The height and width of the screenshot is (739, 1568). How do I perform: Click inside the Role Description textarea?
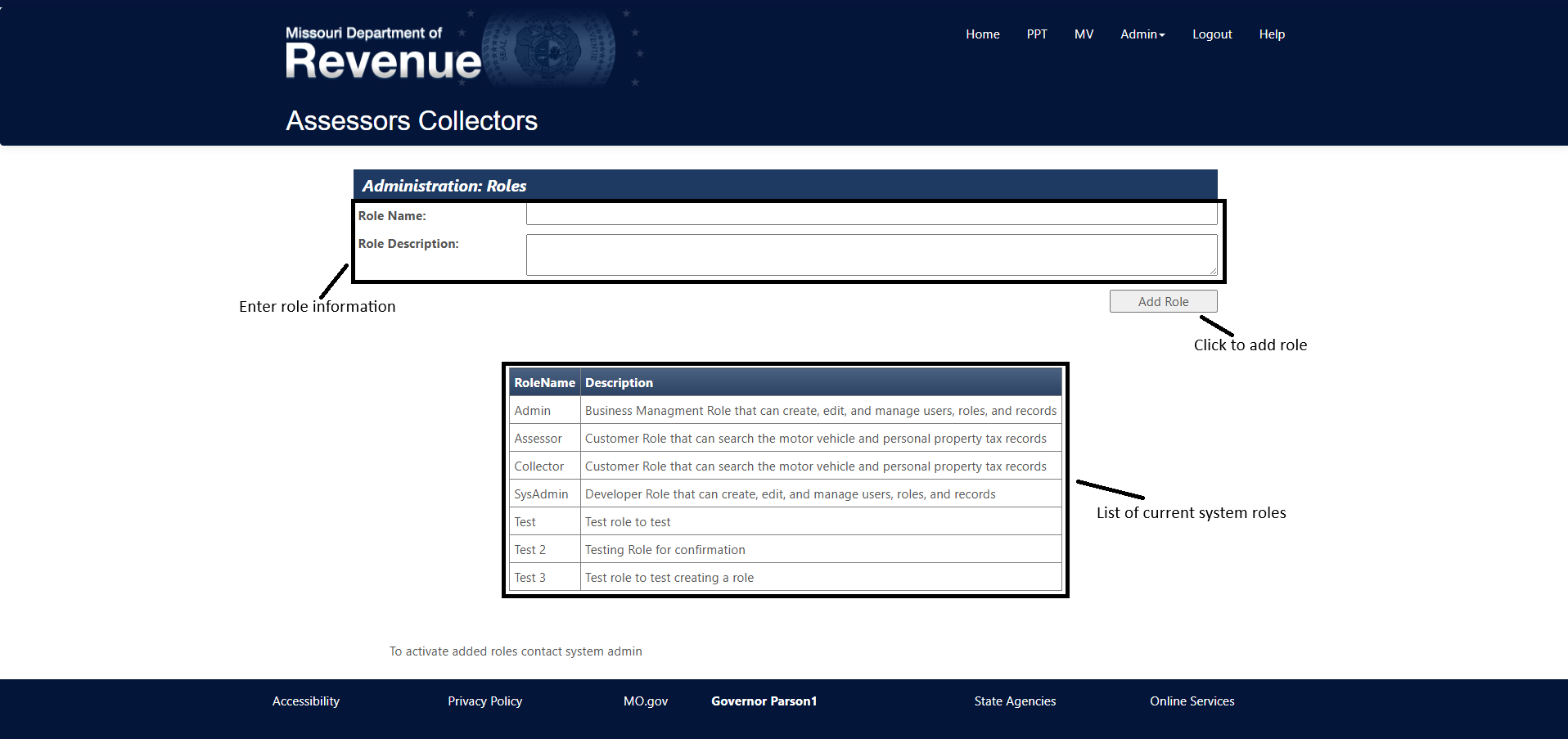point(871,255)
